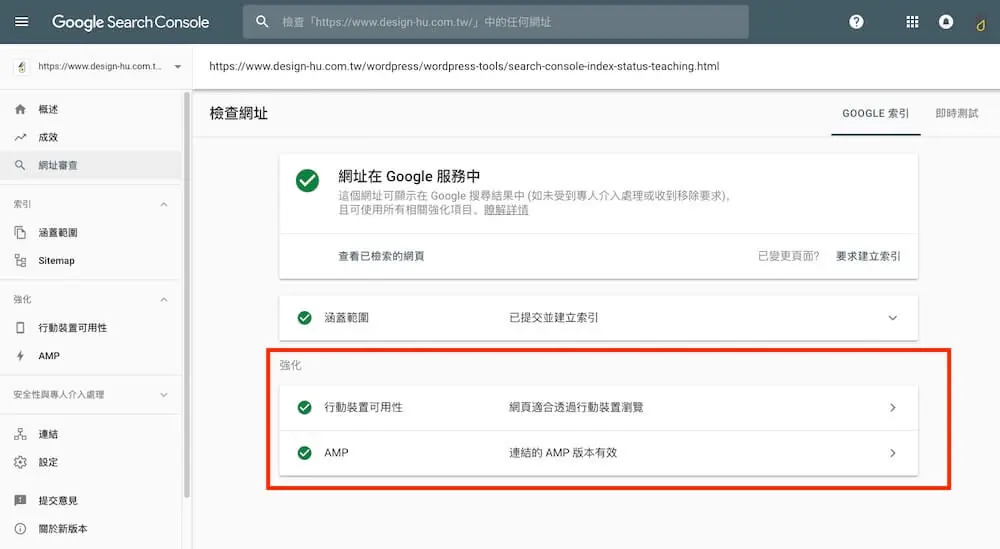Click the magnifier icon beside 網址審查
This screenshot has height=549, width=1000.
(20, 165)
